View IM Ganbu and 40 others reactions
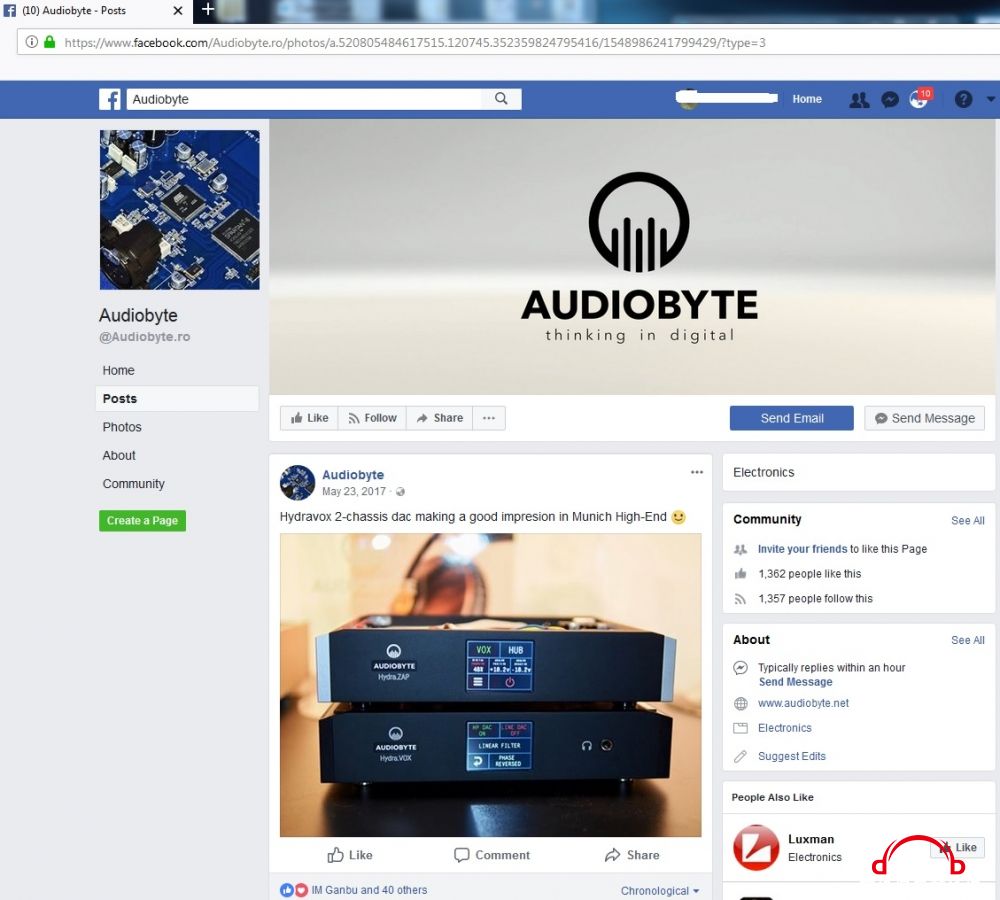 (x=369, y=890)
